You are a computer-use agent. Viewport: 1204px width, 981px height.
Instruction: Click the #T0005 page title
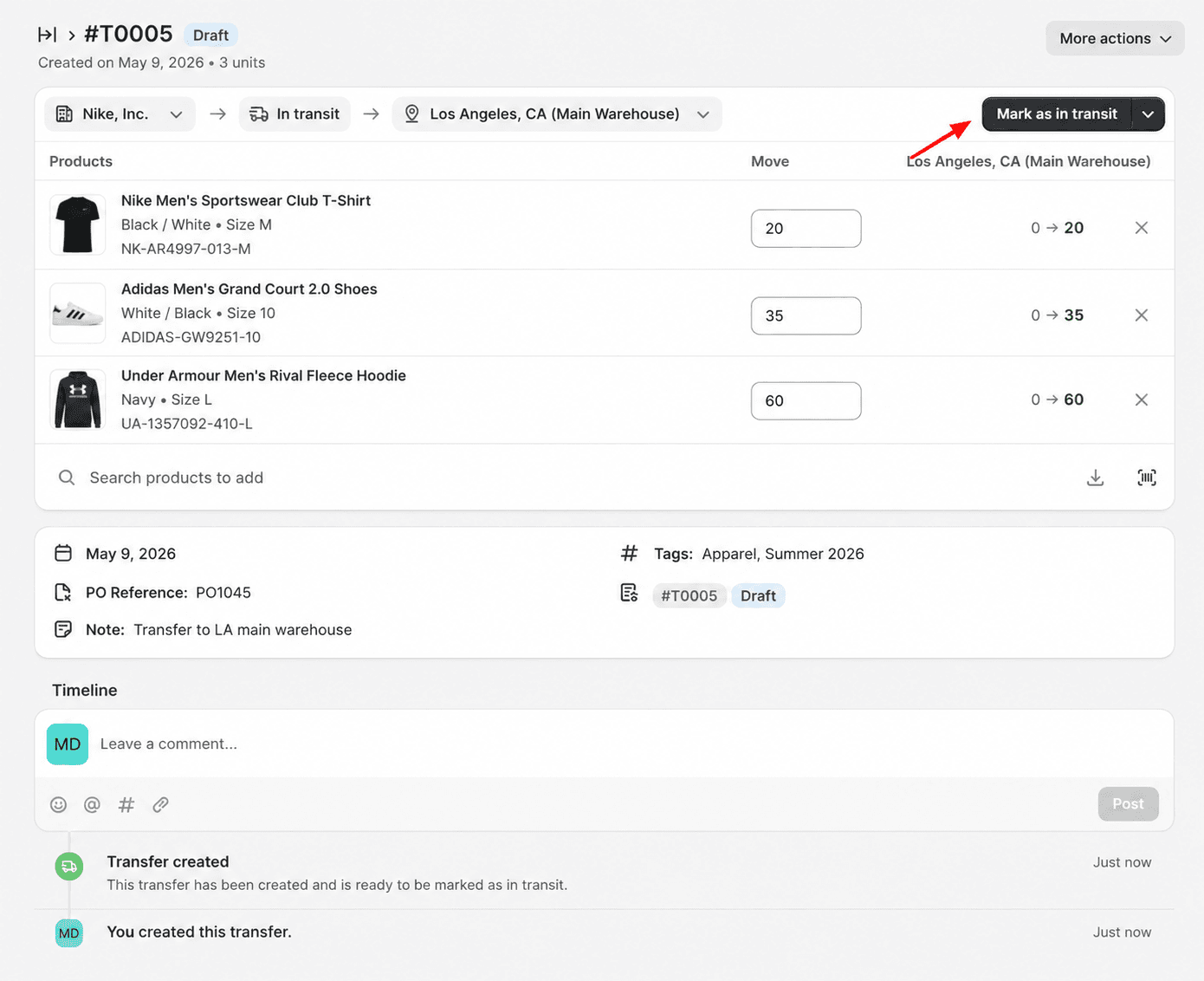point(128,34)
